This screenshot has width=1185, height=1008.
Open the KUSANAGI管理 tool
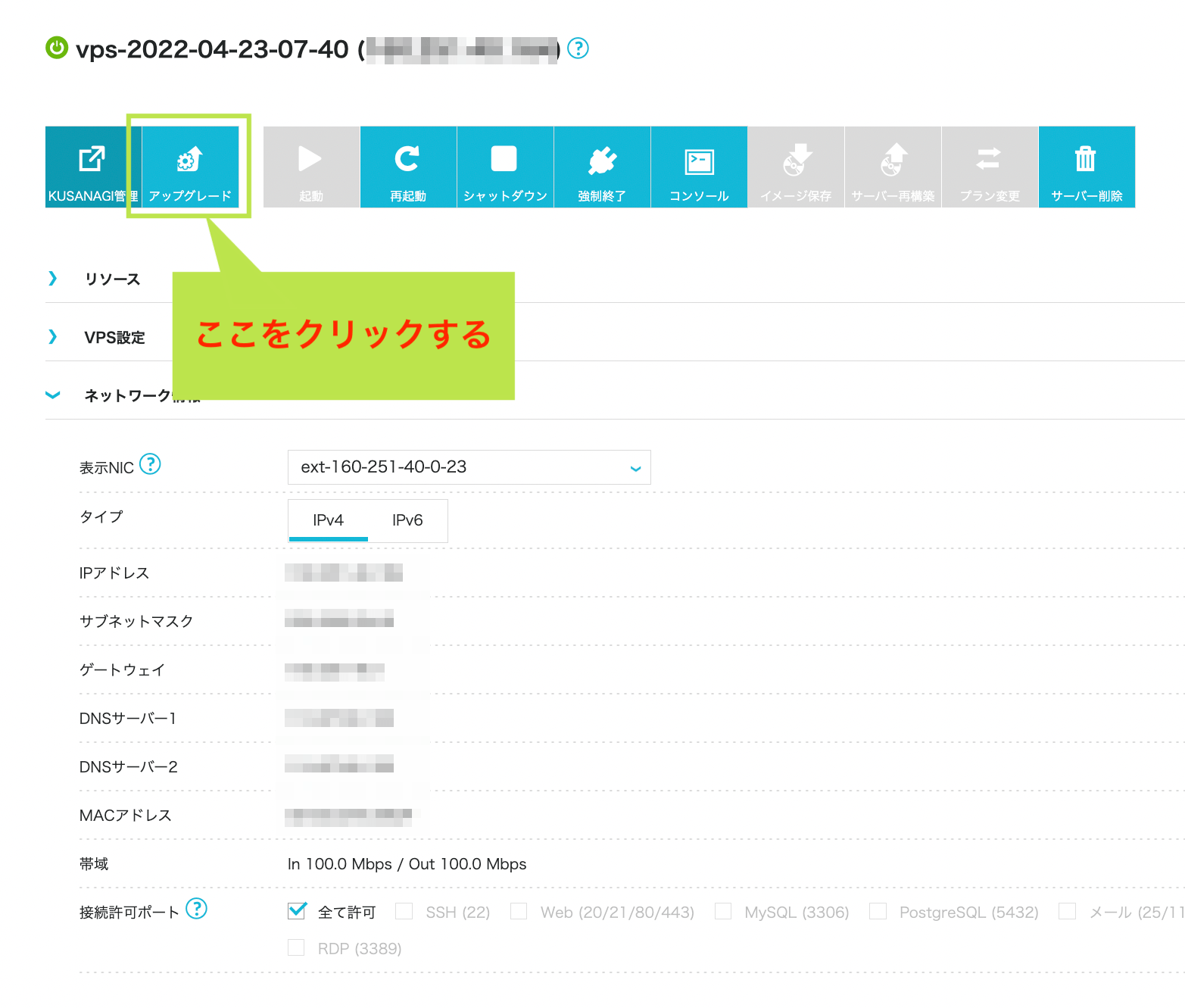coord(92,167)
